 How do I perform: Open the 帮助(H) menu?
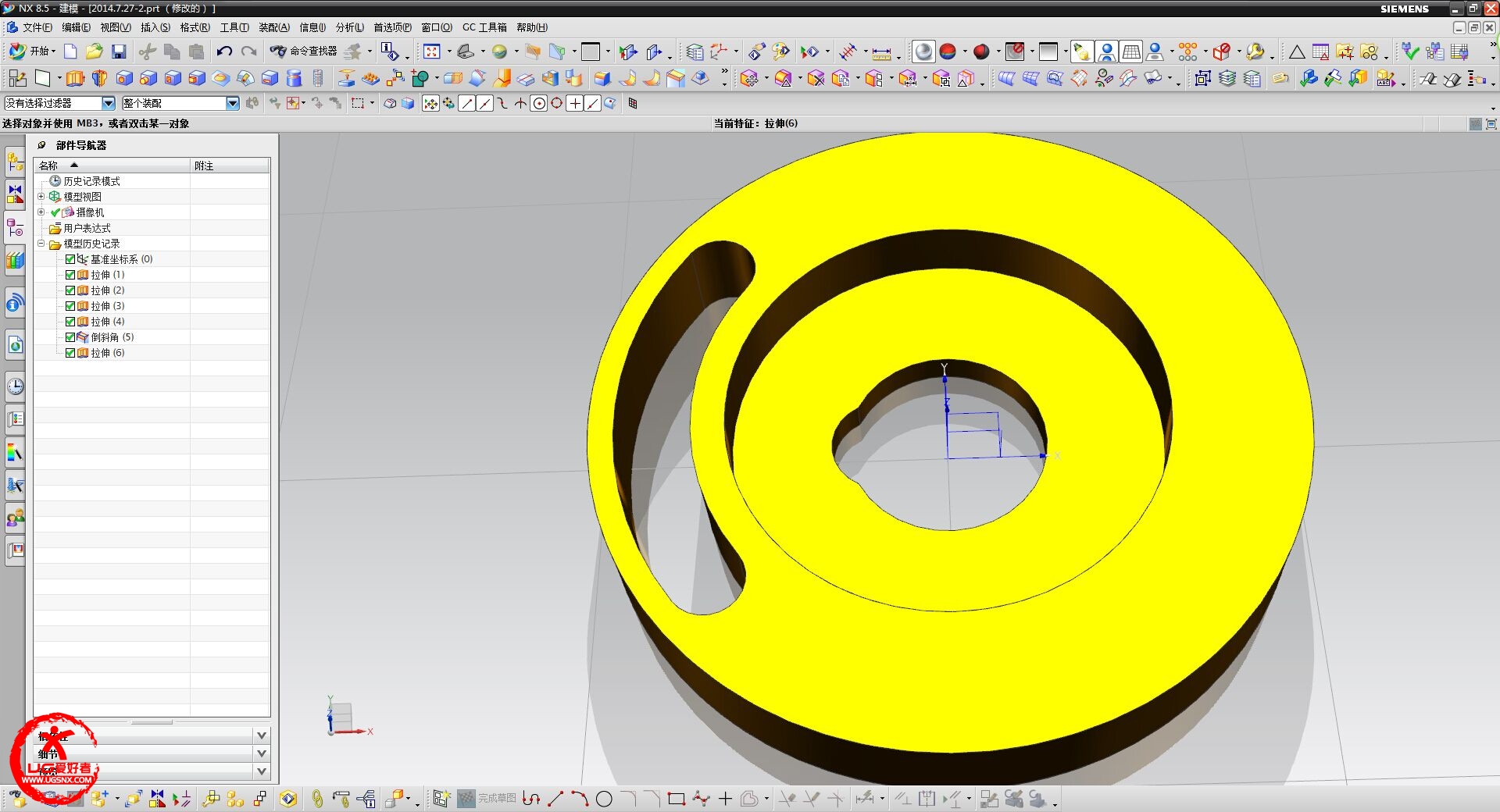tap(531, 27)
